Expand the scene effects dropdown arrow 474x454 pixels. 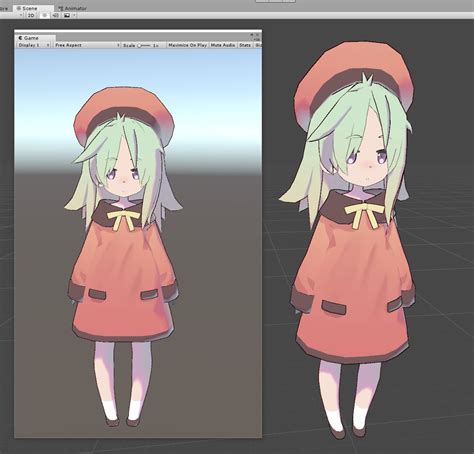point(74,15)
